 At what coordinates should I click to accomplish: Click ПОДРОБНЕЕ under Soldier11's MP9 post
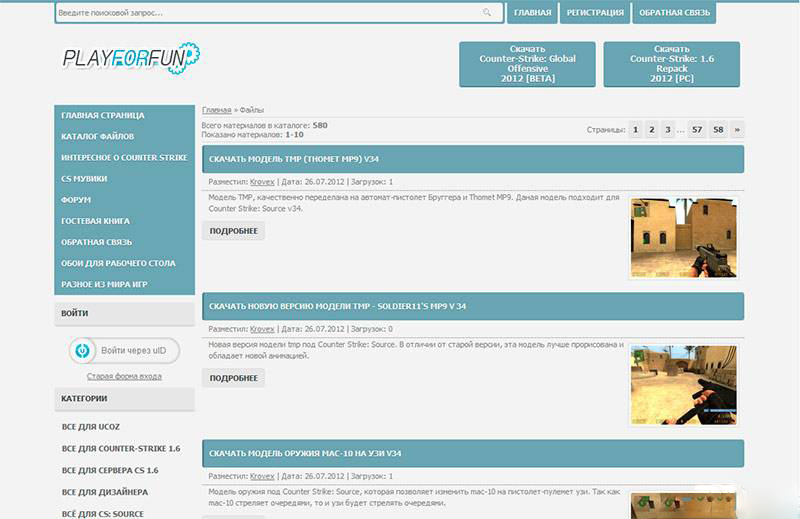click(234, 378)
